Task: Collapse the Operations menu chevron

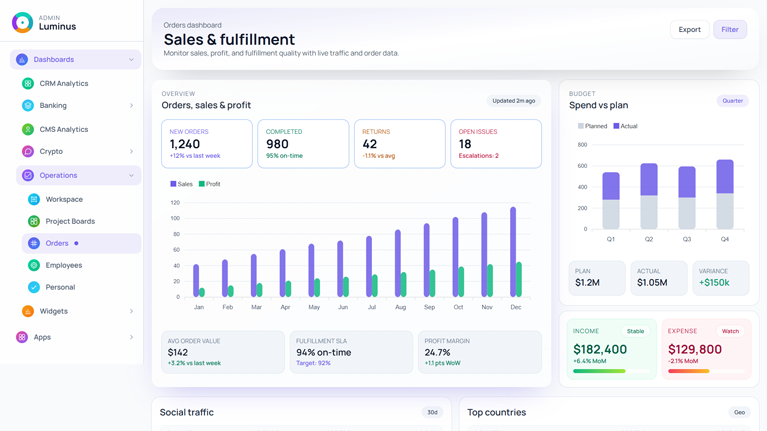Action: [x=131, y=176]
